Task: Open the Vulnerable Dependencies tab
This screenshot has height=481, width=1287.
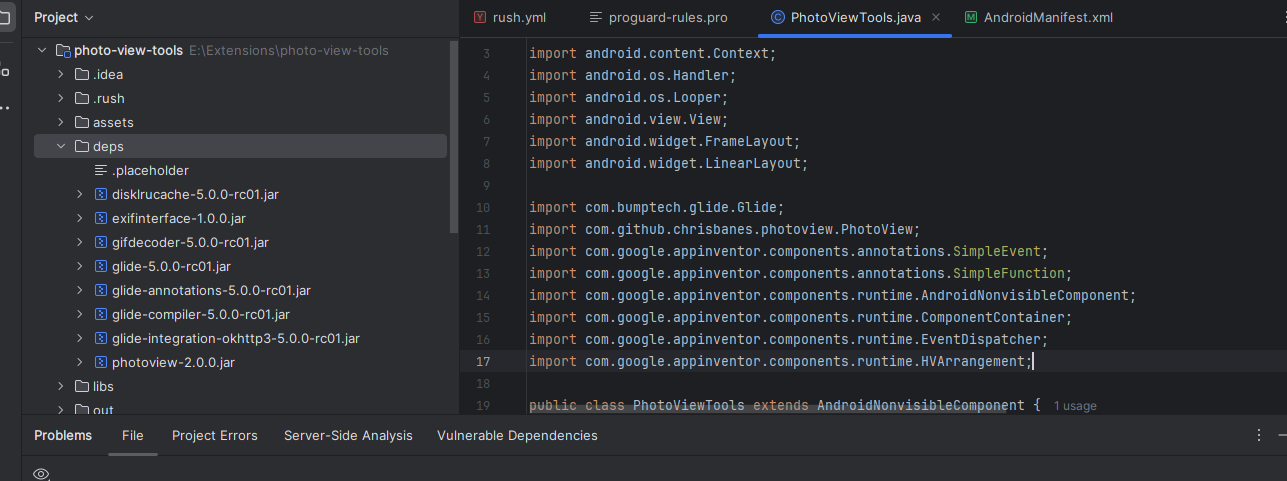Action: (x=517, y=435)
